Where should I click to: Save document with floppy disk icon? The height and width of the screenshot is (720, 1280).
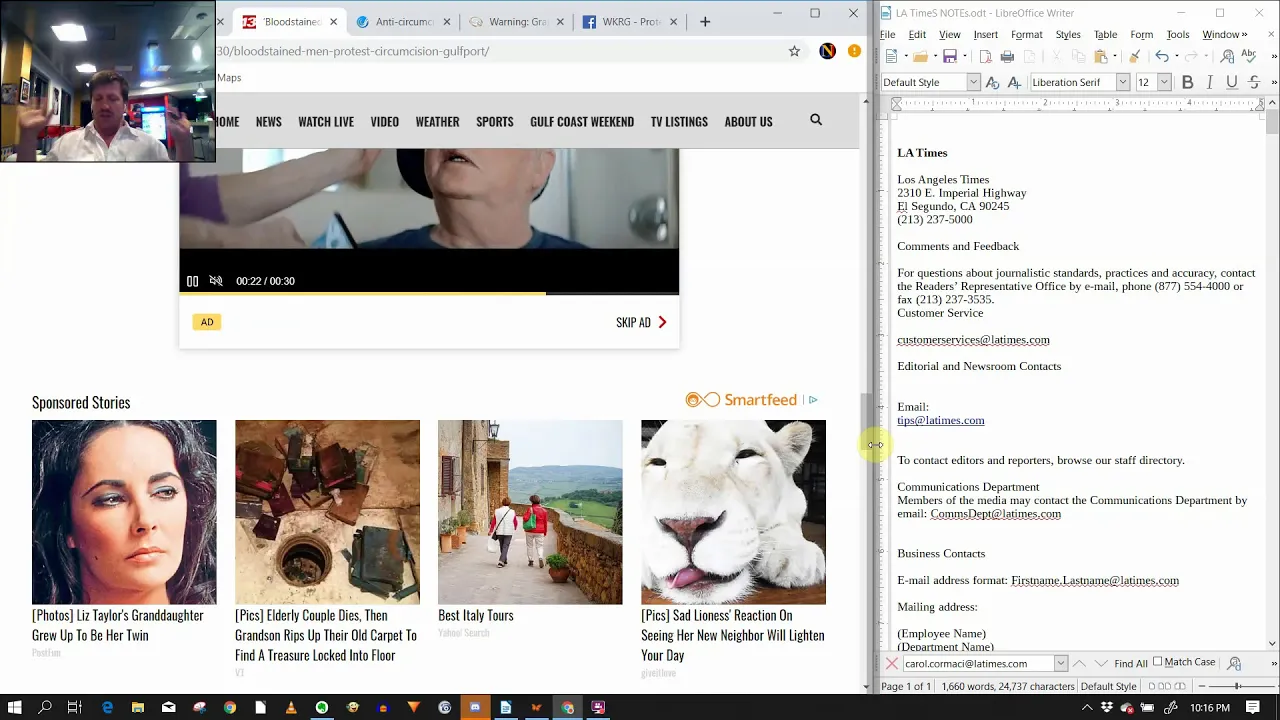[x=950, y=57]
